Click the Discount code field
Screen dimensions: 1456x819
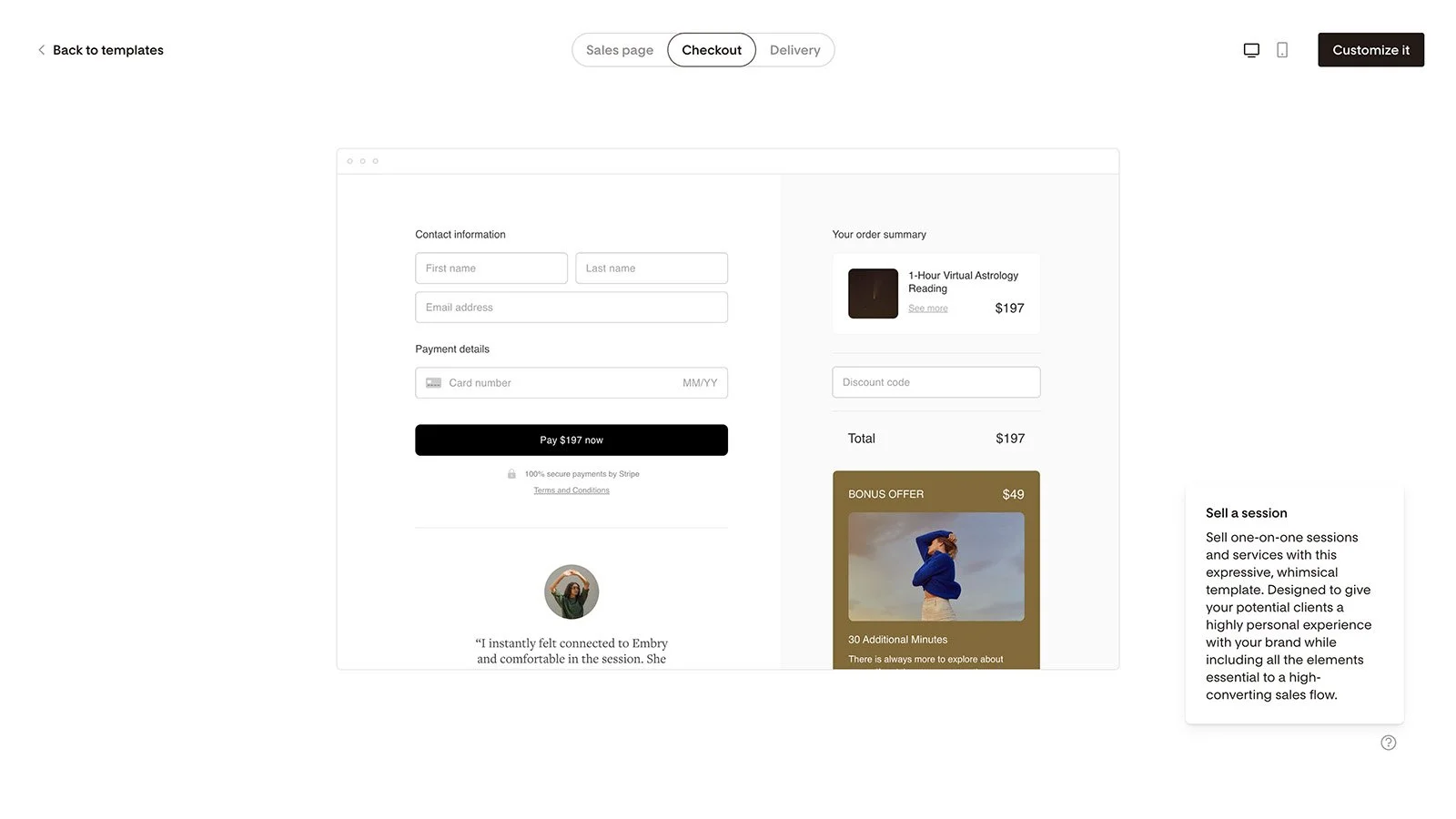[x=936, y=382]
